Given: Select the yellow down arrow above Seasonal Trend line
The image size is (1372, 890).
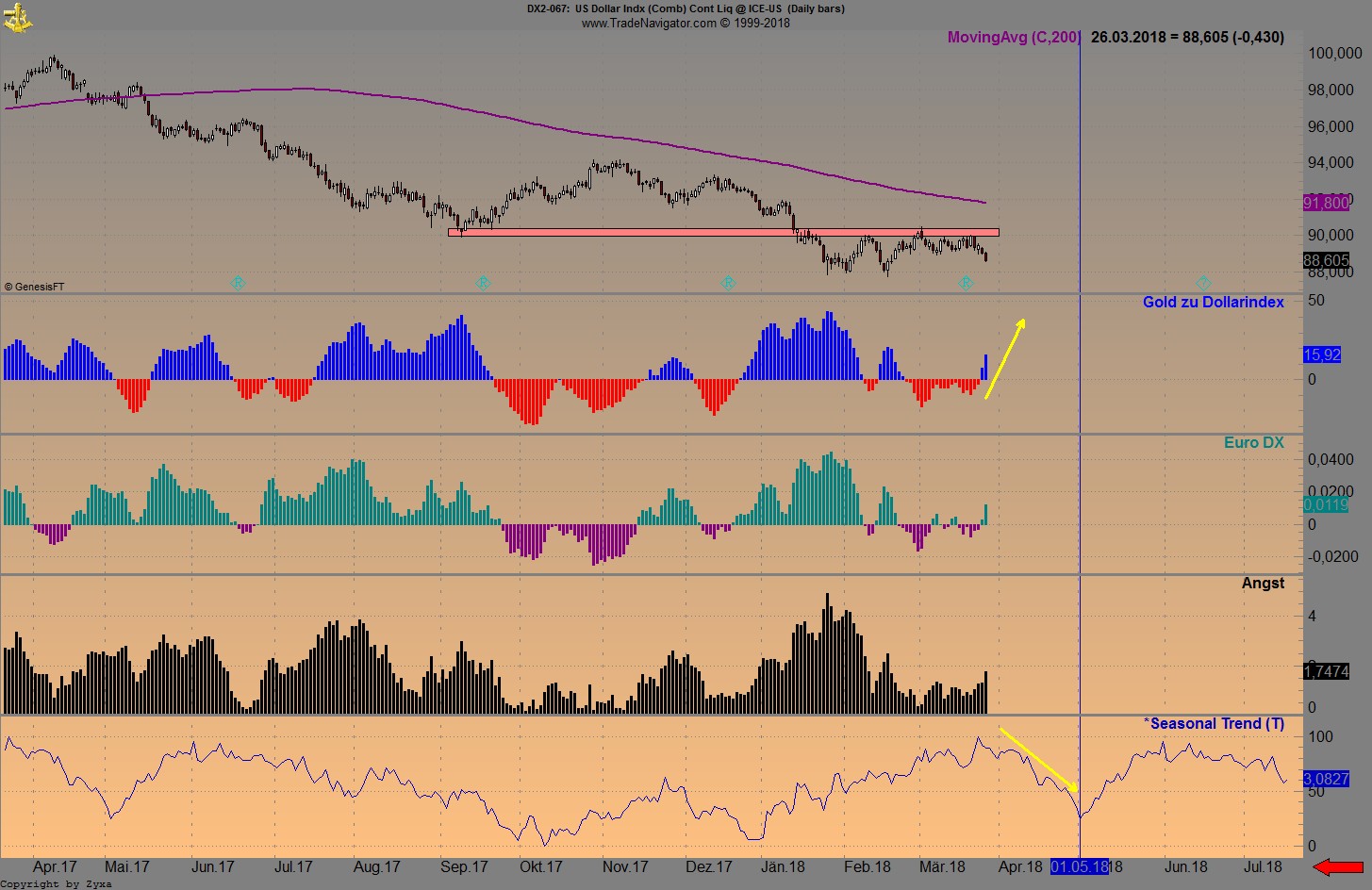Looking at the screenshot, I should [1037, 759].
